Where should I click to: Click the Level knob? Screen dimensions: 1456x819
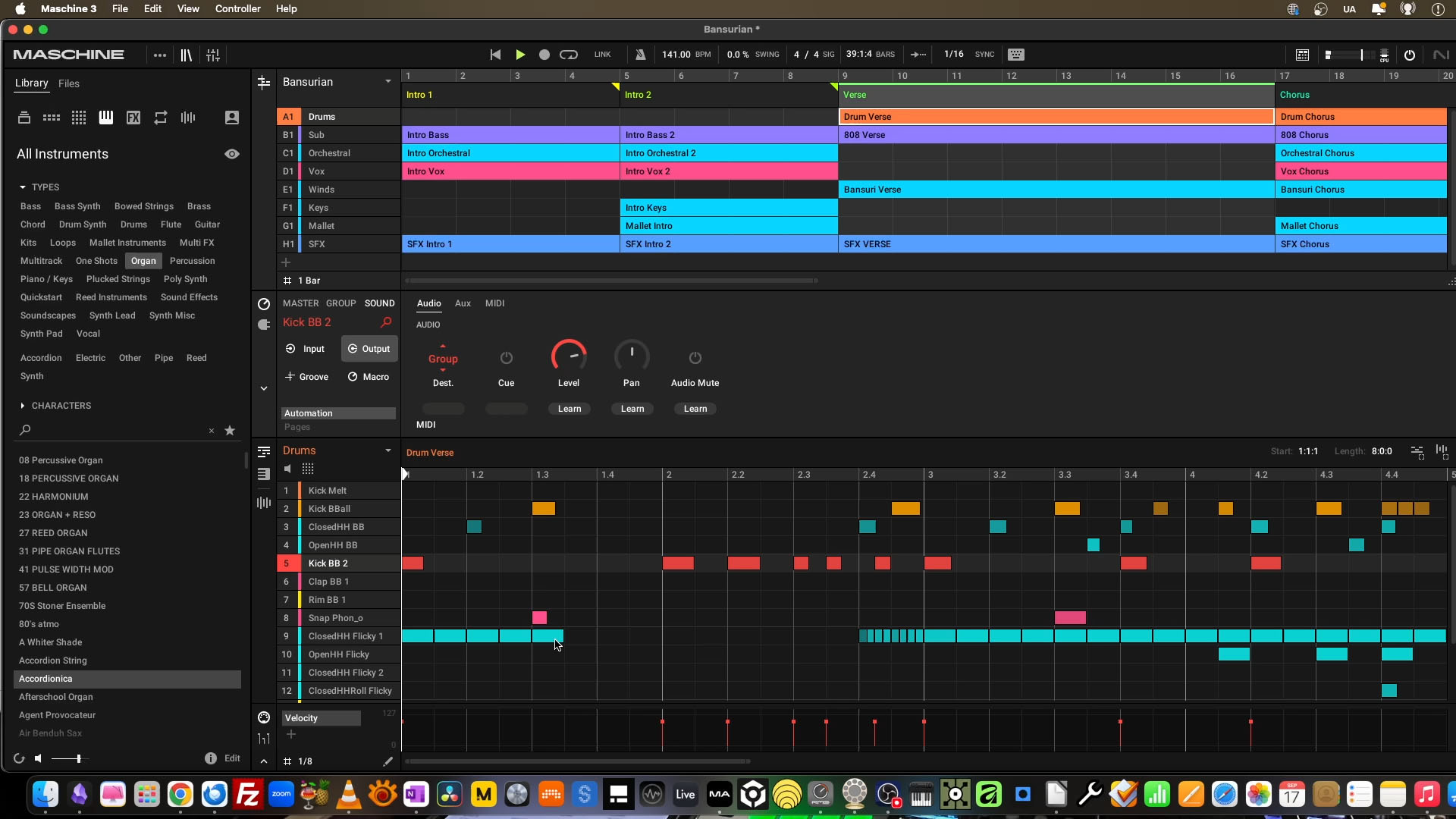coord(569,356)
